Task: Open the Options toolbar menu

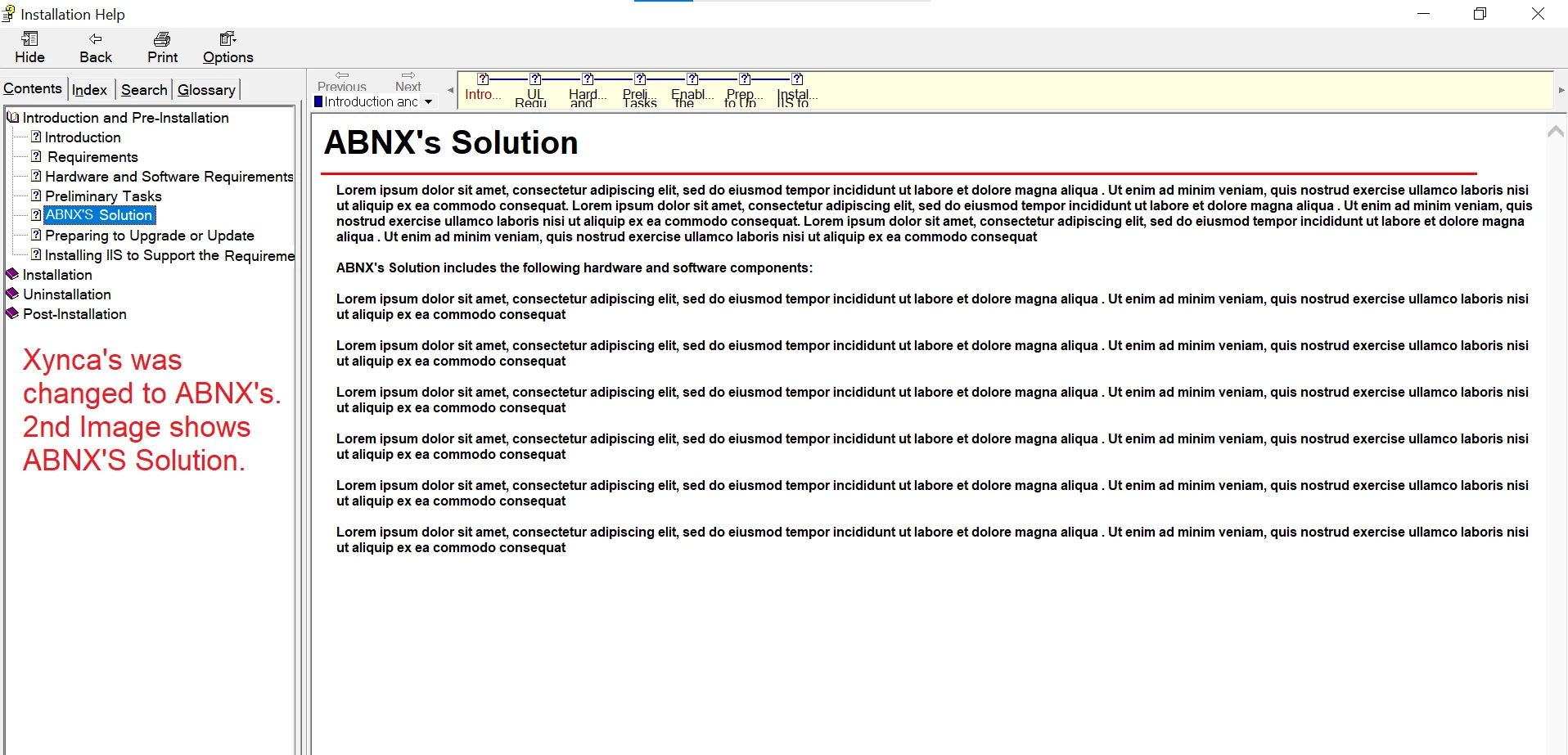Action: point(228,48)
